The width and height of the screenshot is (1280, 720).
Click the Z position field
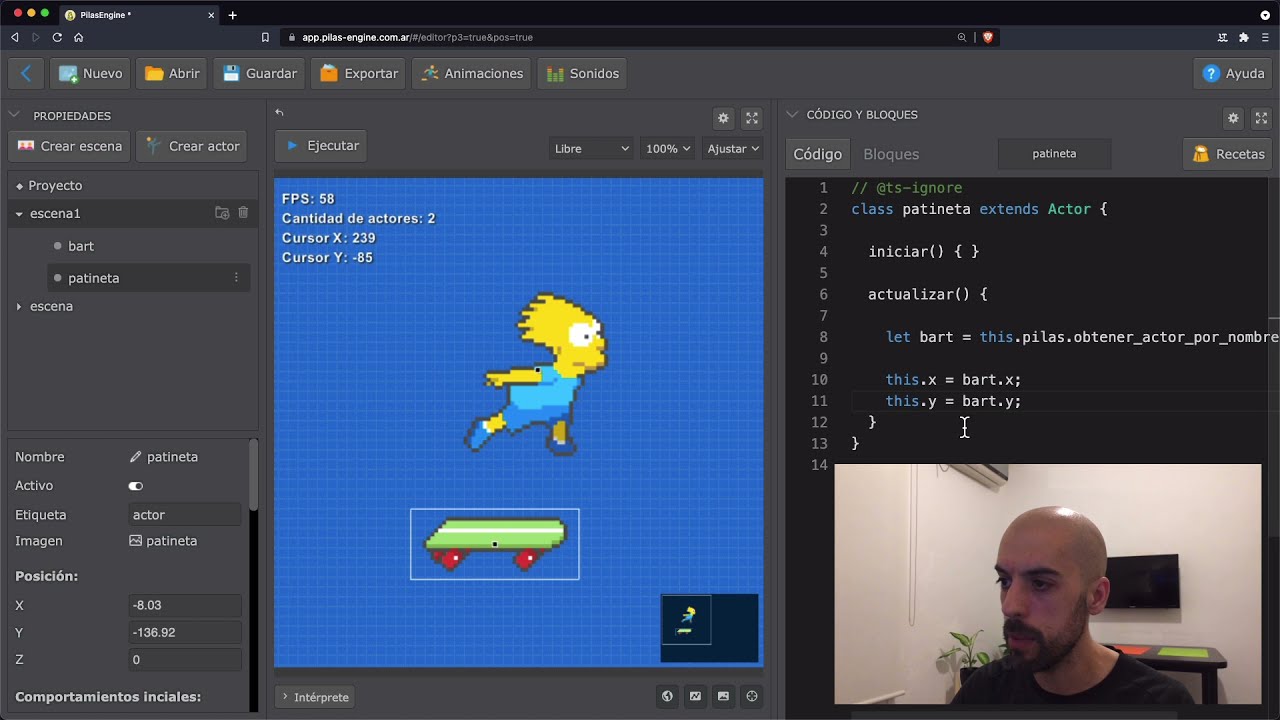[x=185, y=659]
